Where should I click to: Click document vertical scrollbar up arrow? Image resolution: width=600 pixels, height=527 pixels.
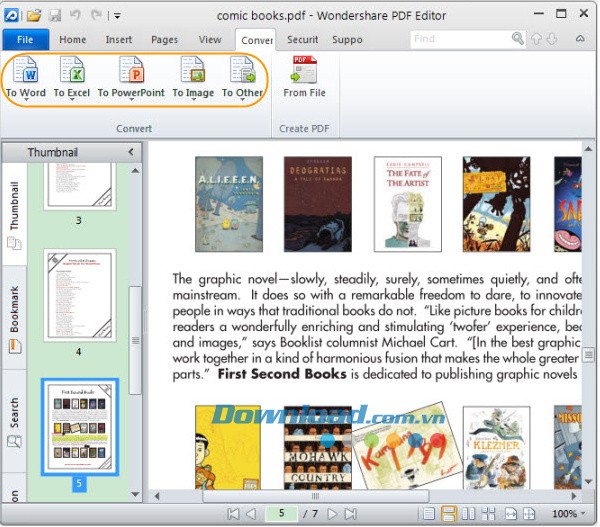[x=589, y=149]
